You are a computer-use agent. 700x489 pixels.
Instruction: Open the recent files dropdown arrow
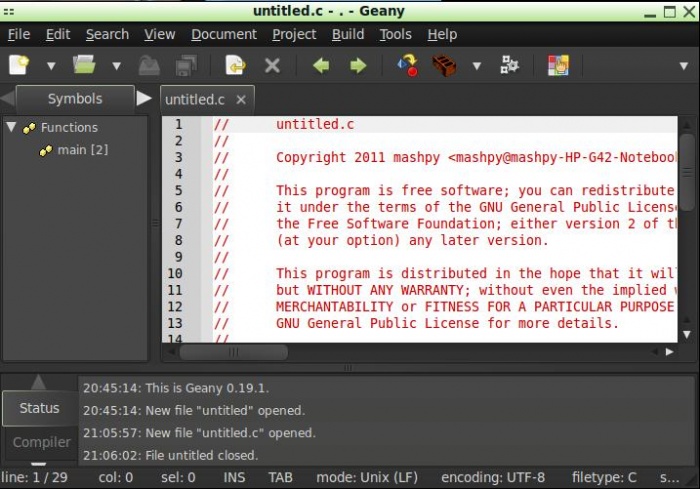[x=116, y=67]
